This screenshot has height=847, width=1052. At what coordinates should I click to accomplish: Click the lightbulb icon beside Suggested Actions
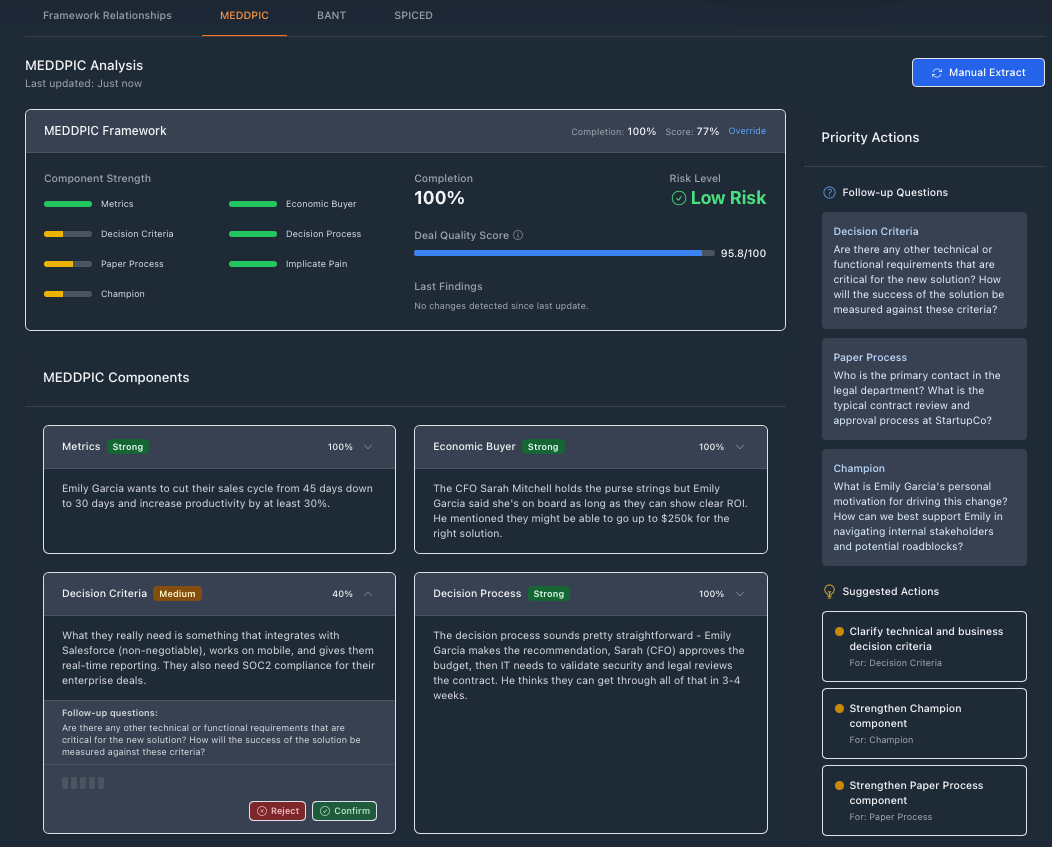coord(829,591)
